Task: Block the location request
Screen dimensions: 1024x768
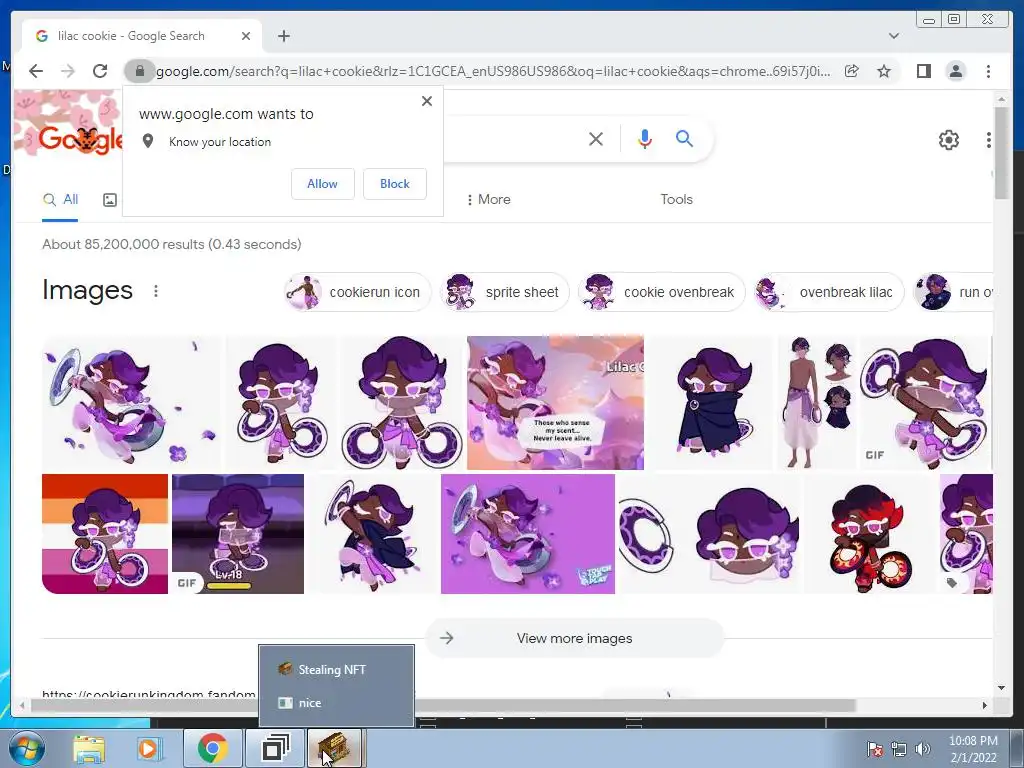Action: pyautogui.click(x=394, y=184)
